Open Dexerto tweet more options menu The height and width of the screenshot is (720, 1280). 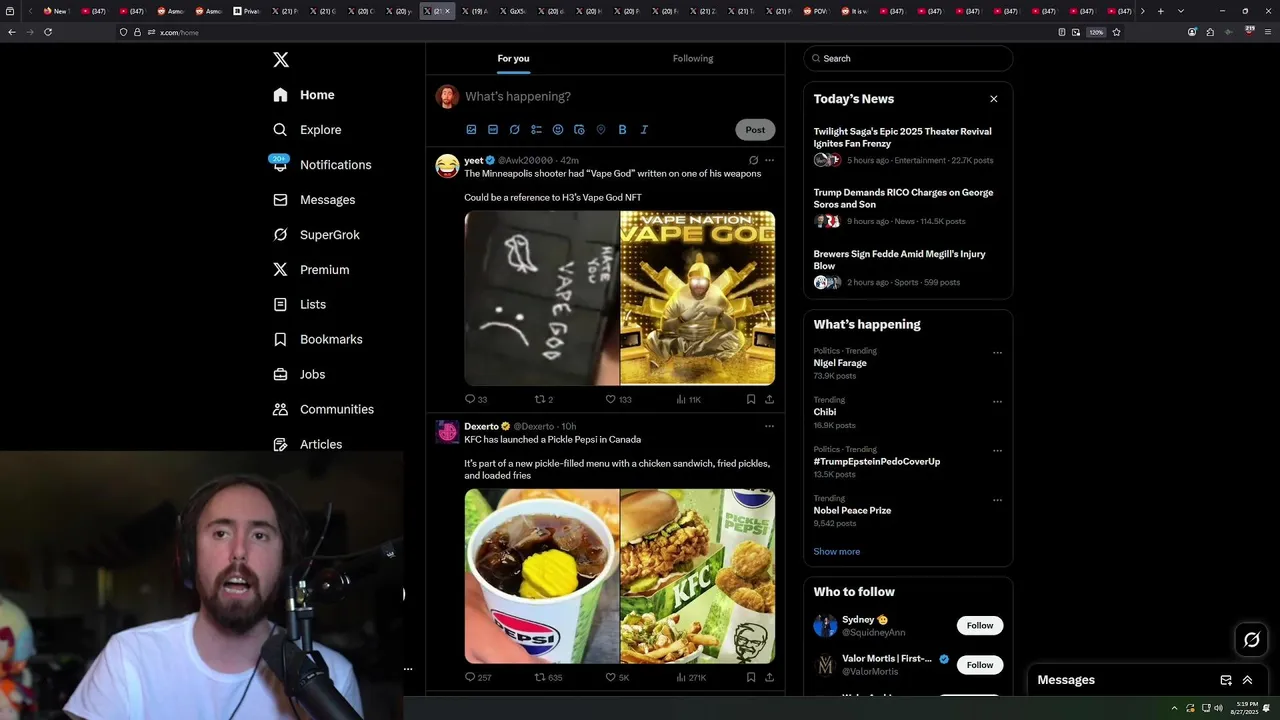(769, 426)
